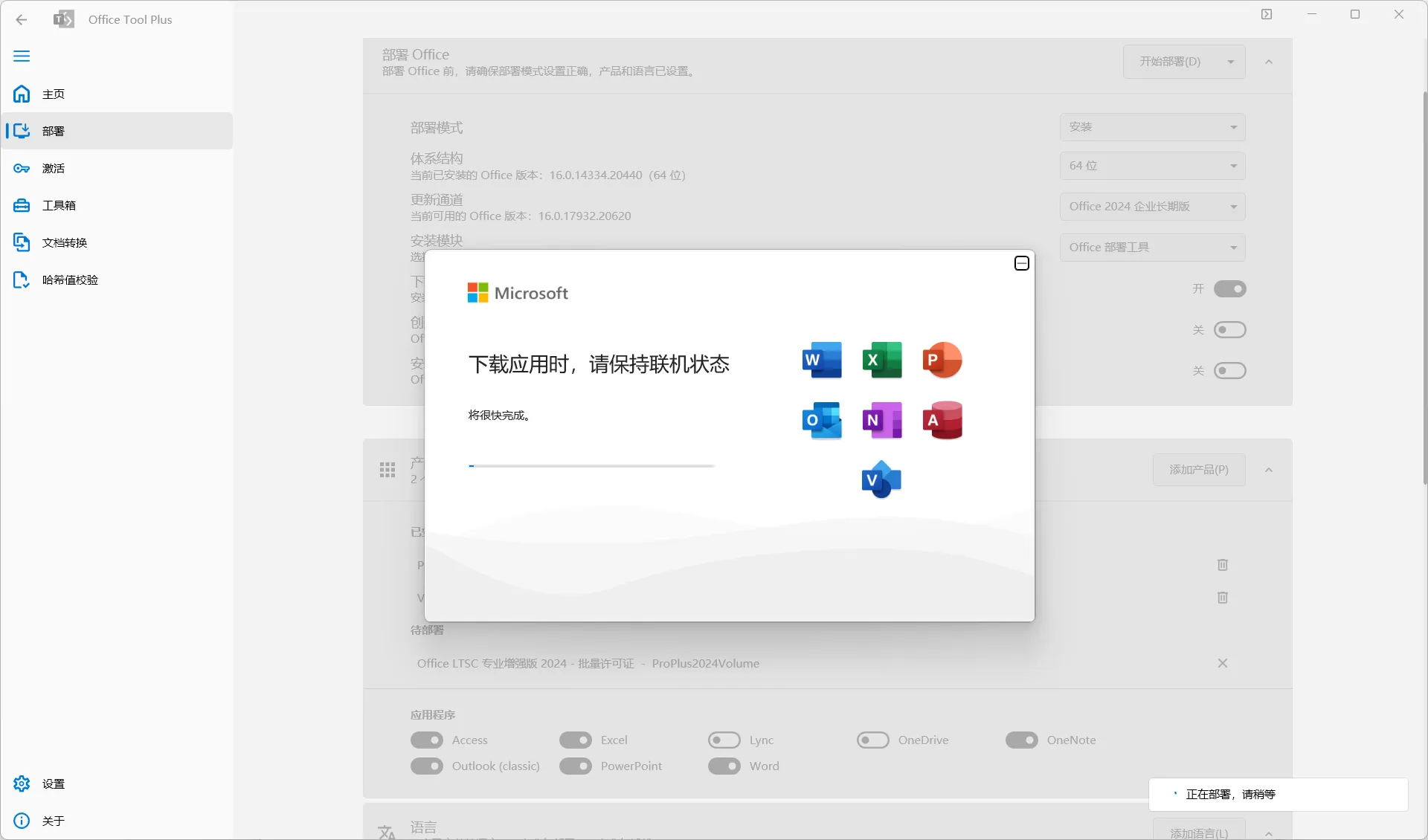This screenshot has height=840, width=1428.
Task: Open the architecture 64 位 dropdown
Action: pyautogui.click(x=1152, y=166)
